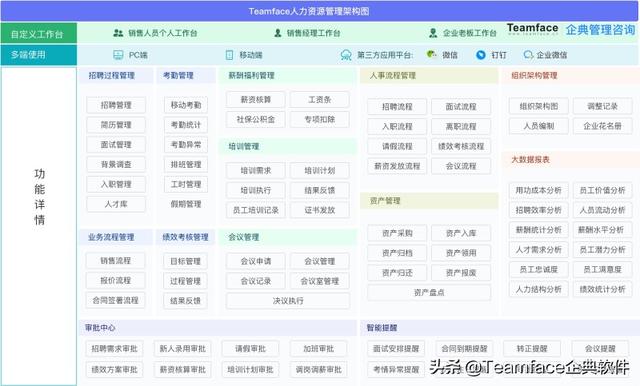Image resolution: width=640 pixels, height=386 pixels.
Task: Click the 招聘需求审批 box
Action: pyautogui.click(x=115, y=349)
